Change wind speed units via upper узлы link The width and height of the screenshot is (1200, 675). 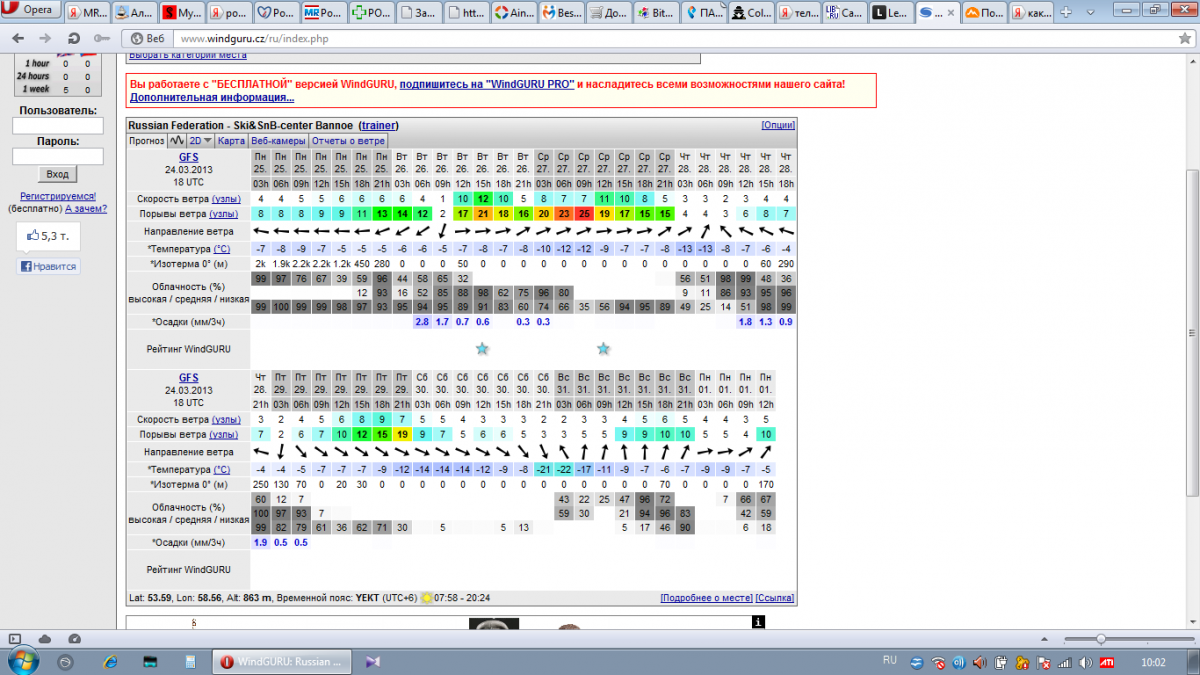click(224, 199)
